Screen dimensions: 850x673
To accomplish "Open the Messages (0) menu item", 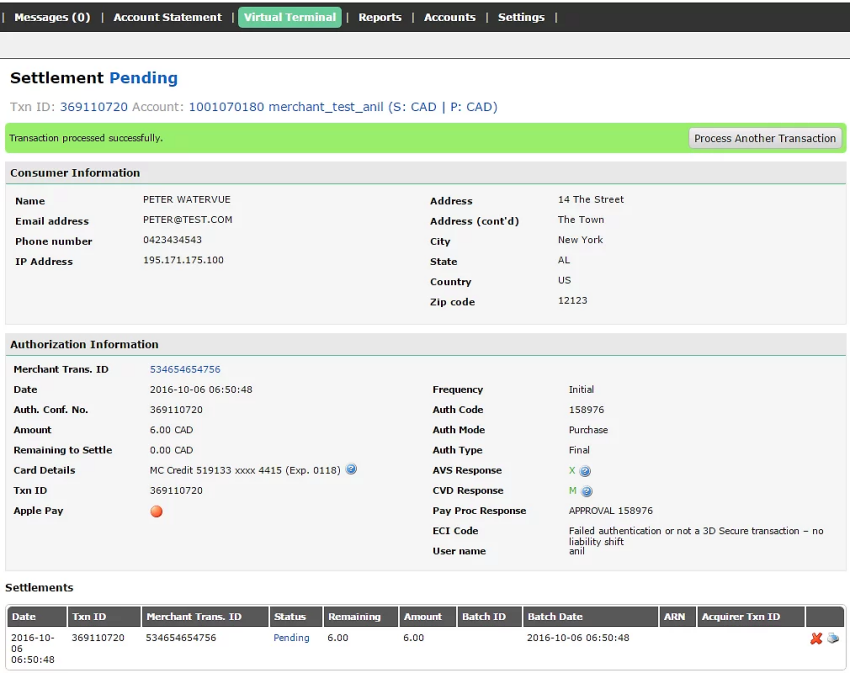I will pos(52,17).
